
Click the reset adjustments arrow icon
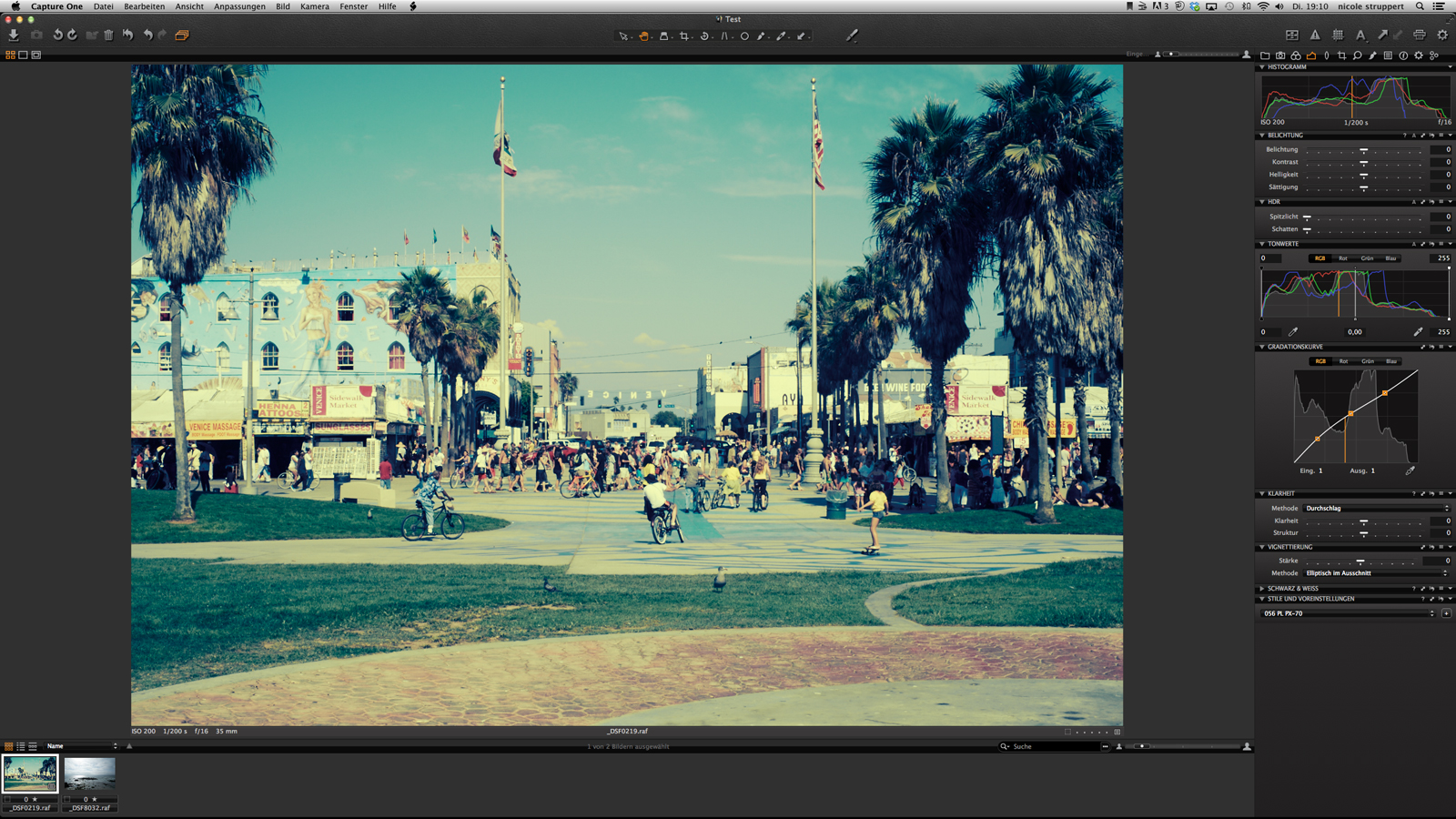pyautogui.click(x=128, y=35)
